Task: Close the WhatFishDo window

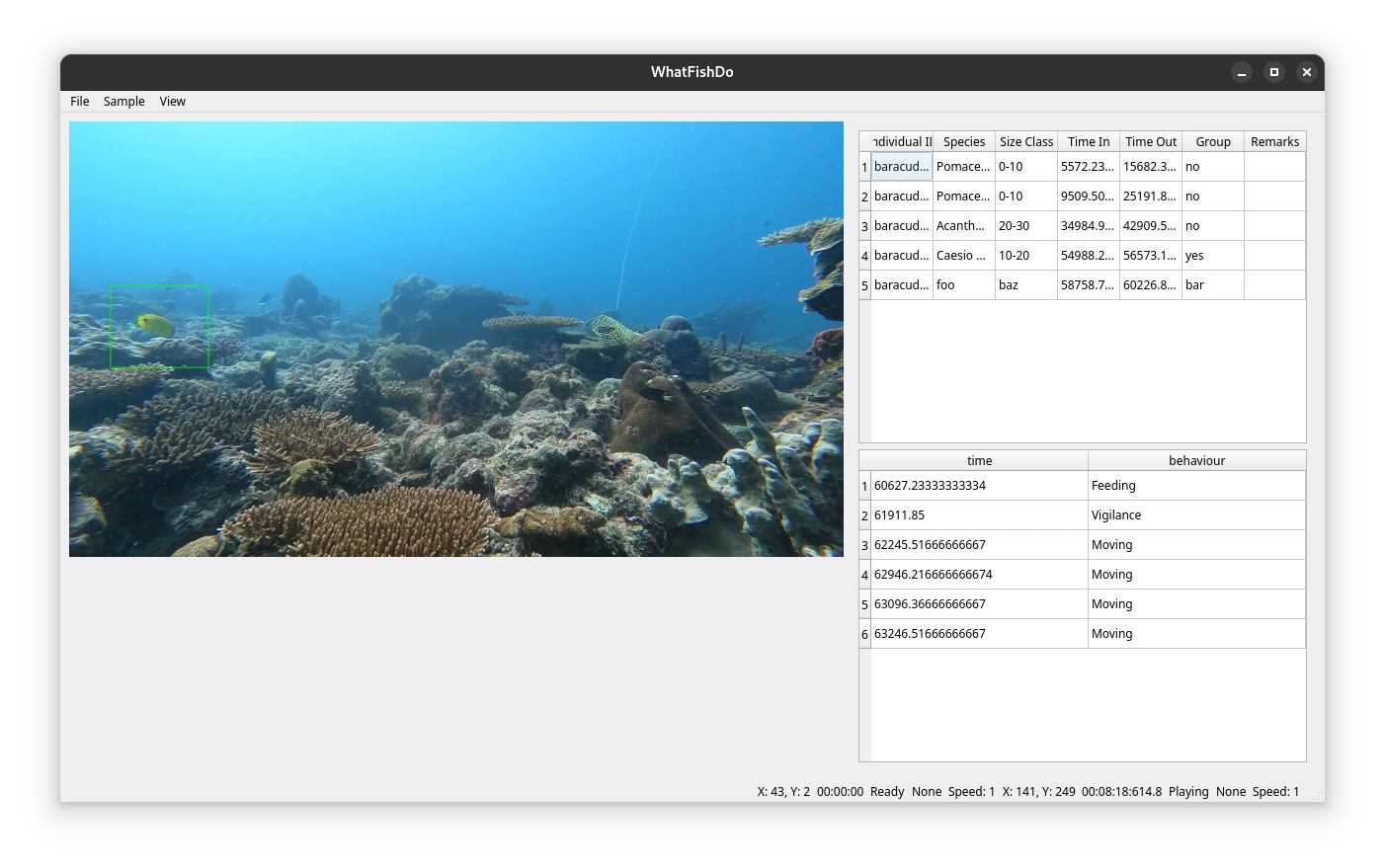Action: tap(1306, 72)
